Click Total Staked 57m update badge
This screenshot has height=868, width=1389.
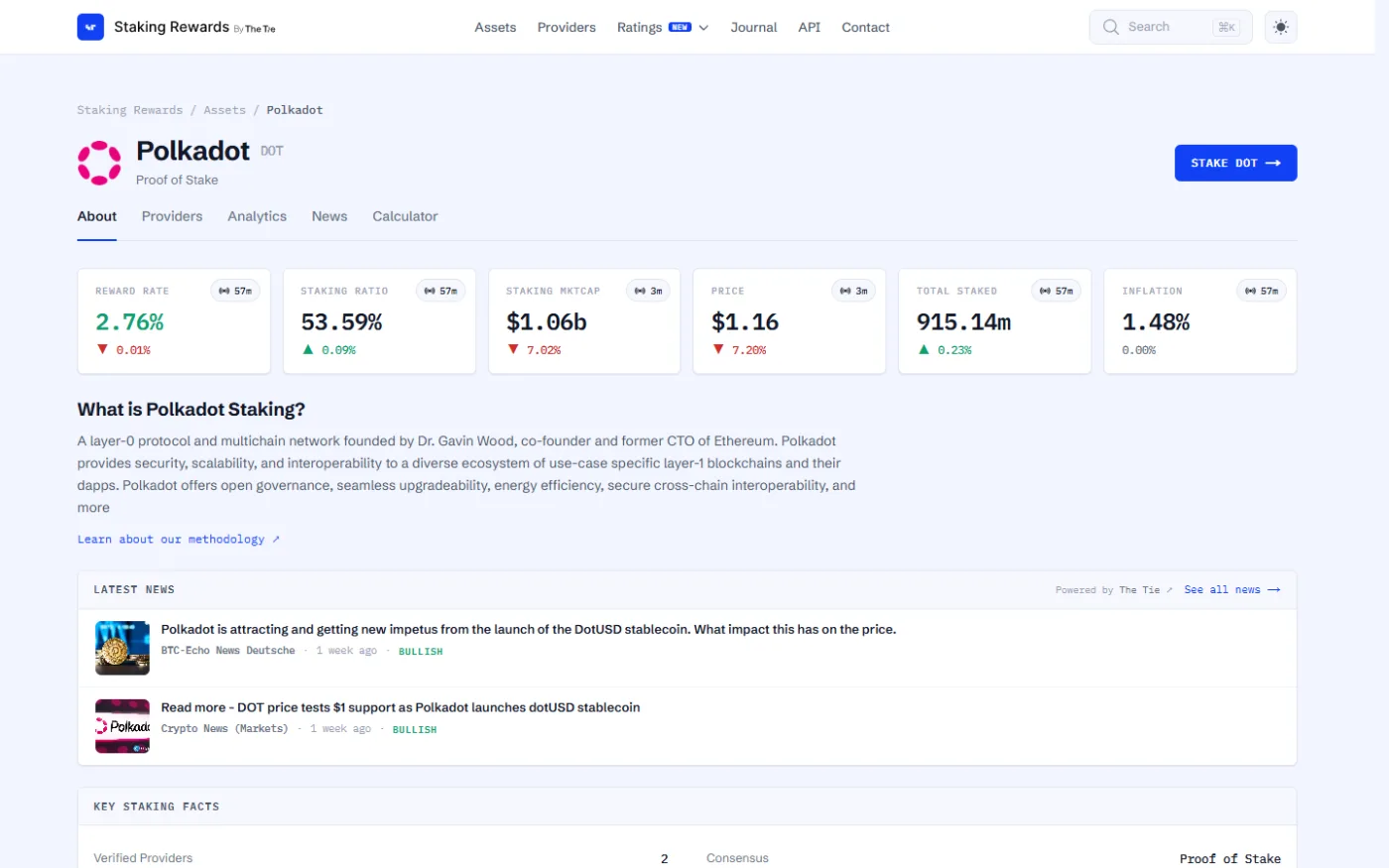pyautogui.click(x=1058, y=291)
